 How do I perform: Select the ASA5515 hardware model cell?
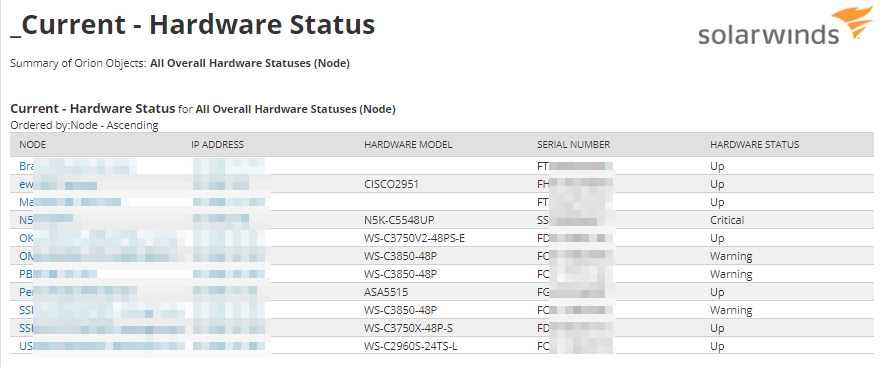(x=386, y=292)
